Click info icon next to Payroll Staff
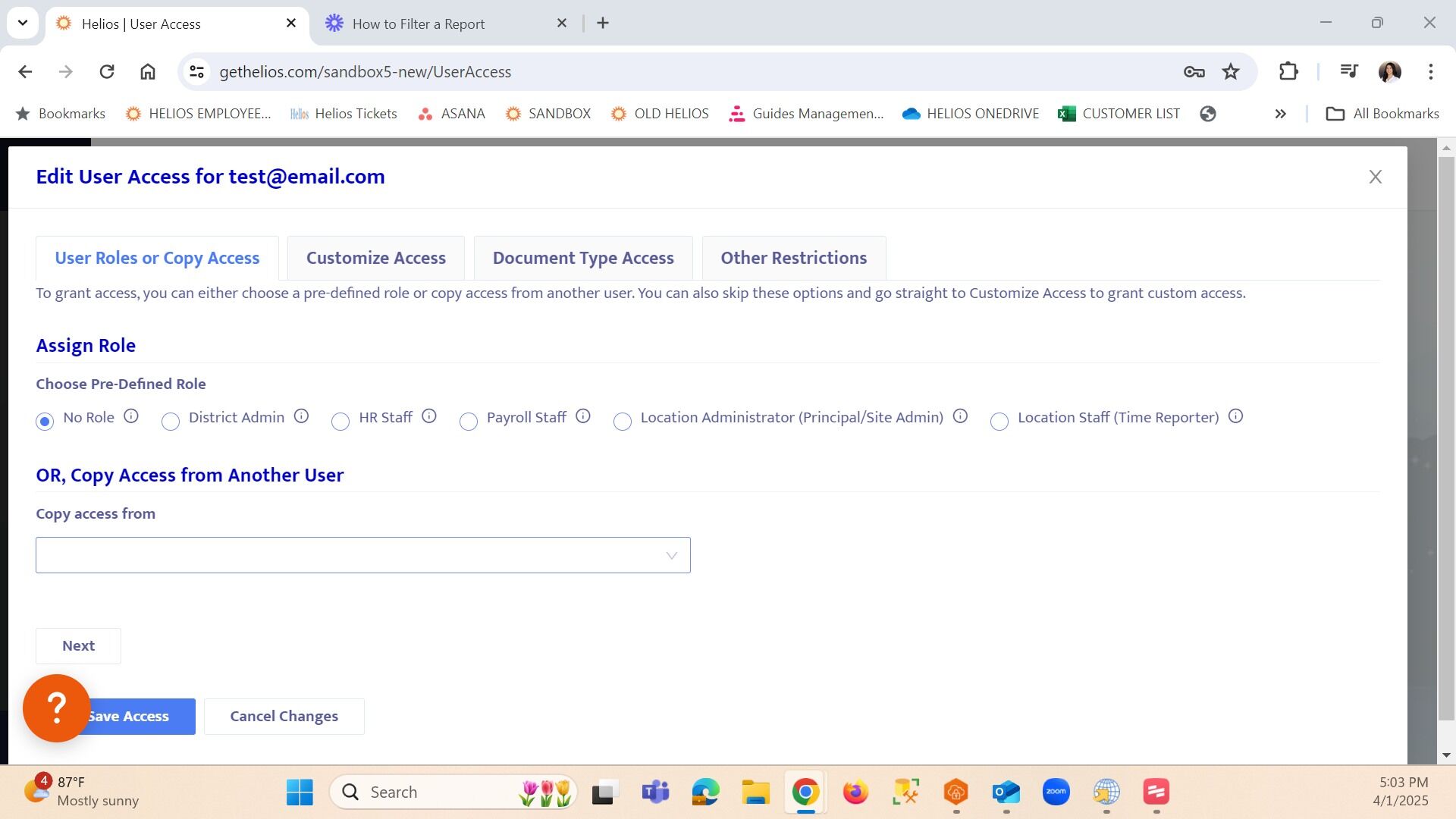1456x819 pixels. [582, 416]
